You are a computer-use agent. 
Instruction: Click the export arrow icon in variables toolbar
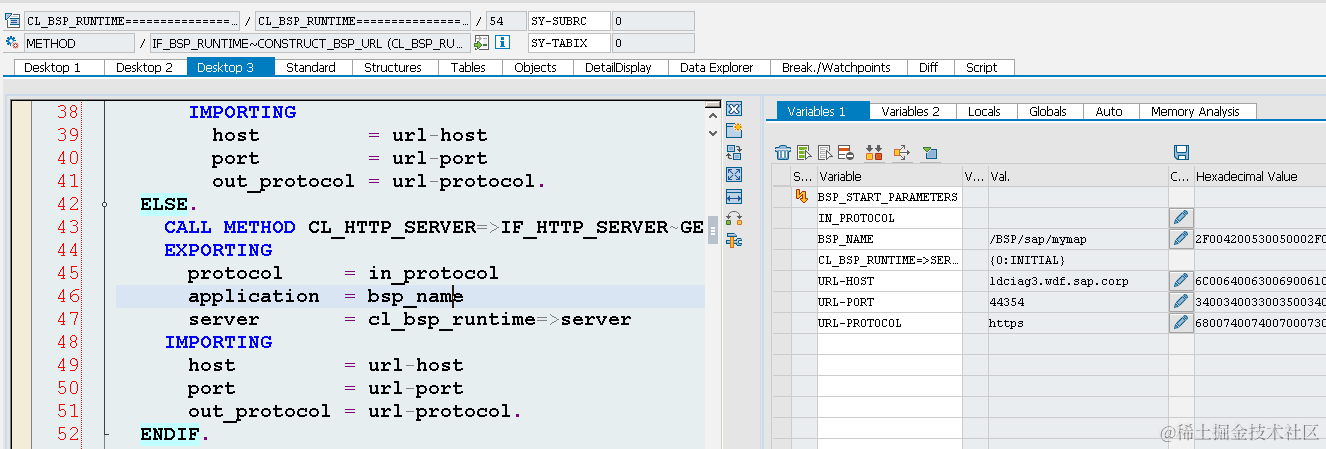tap(902, 152)
